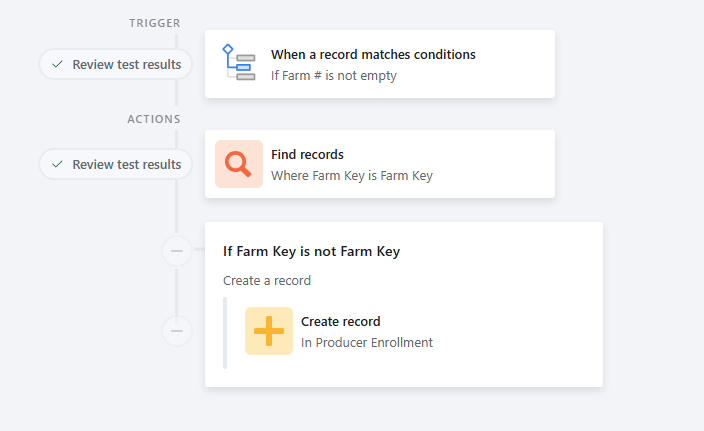Click the 'In Producer Enrollment' table text
The height and width of the screenshot is (431, 704).
tap(366, 343)
